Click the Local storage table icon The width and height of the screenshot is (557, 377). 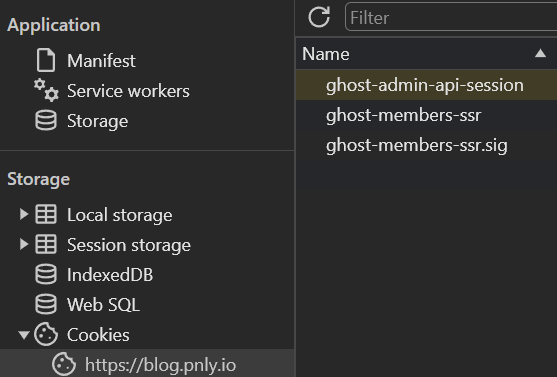point(46,214)
